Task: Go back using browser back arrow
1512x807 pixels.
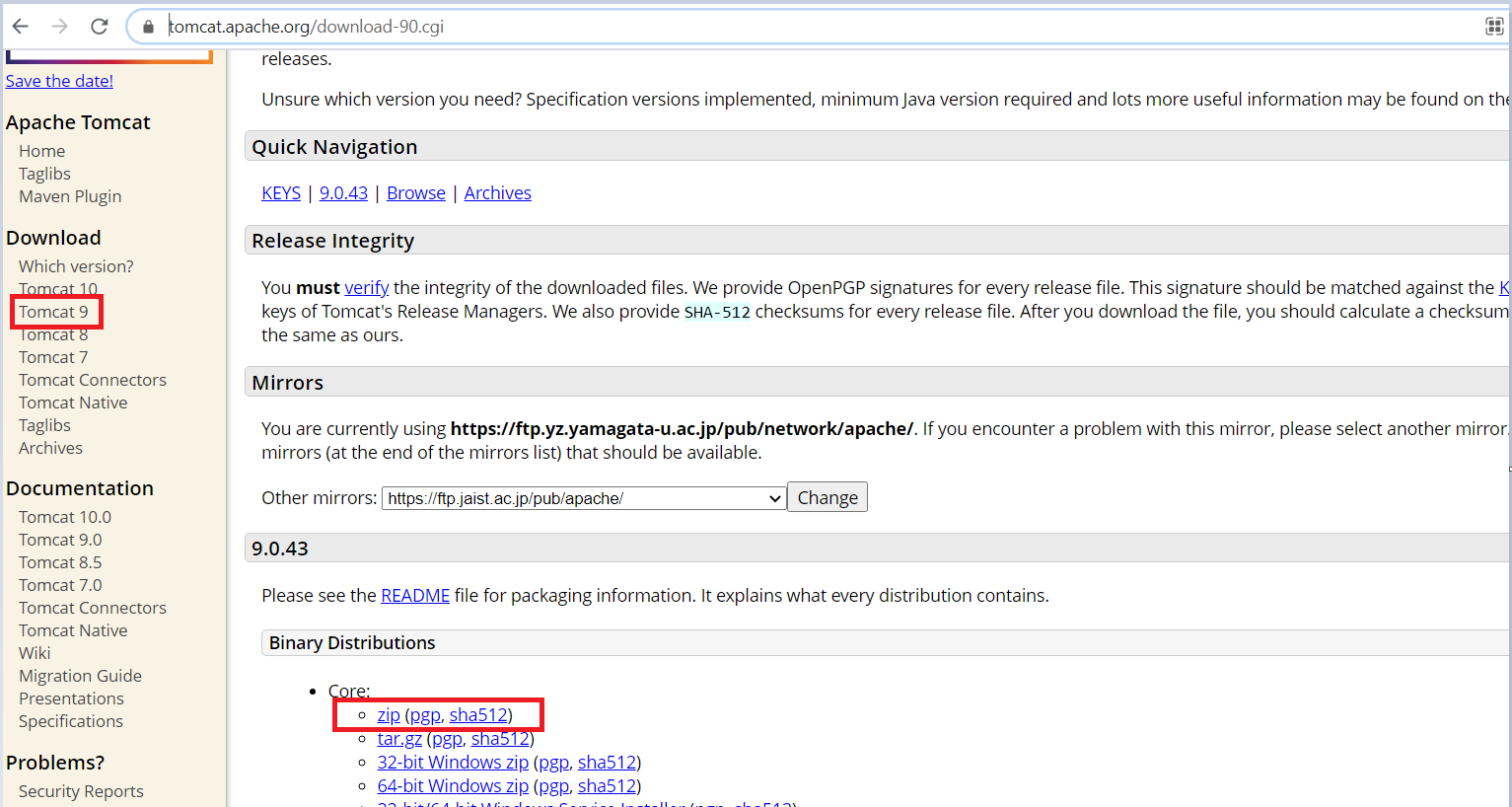Action: tap(20, 27)
